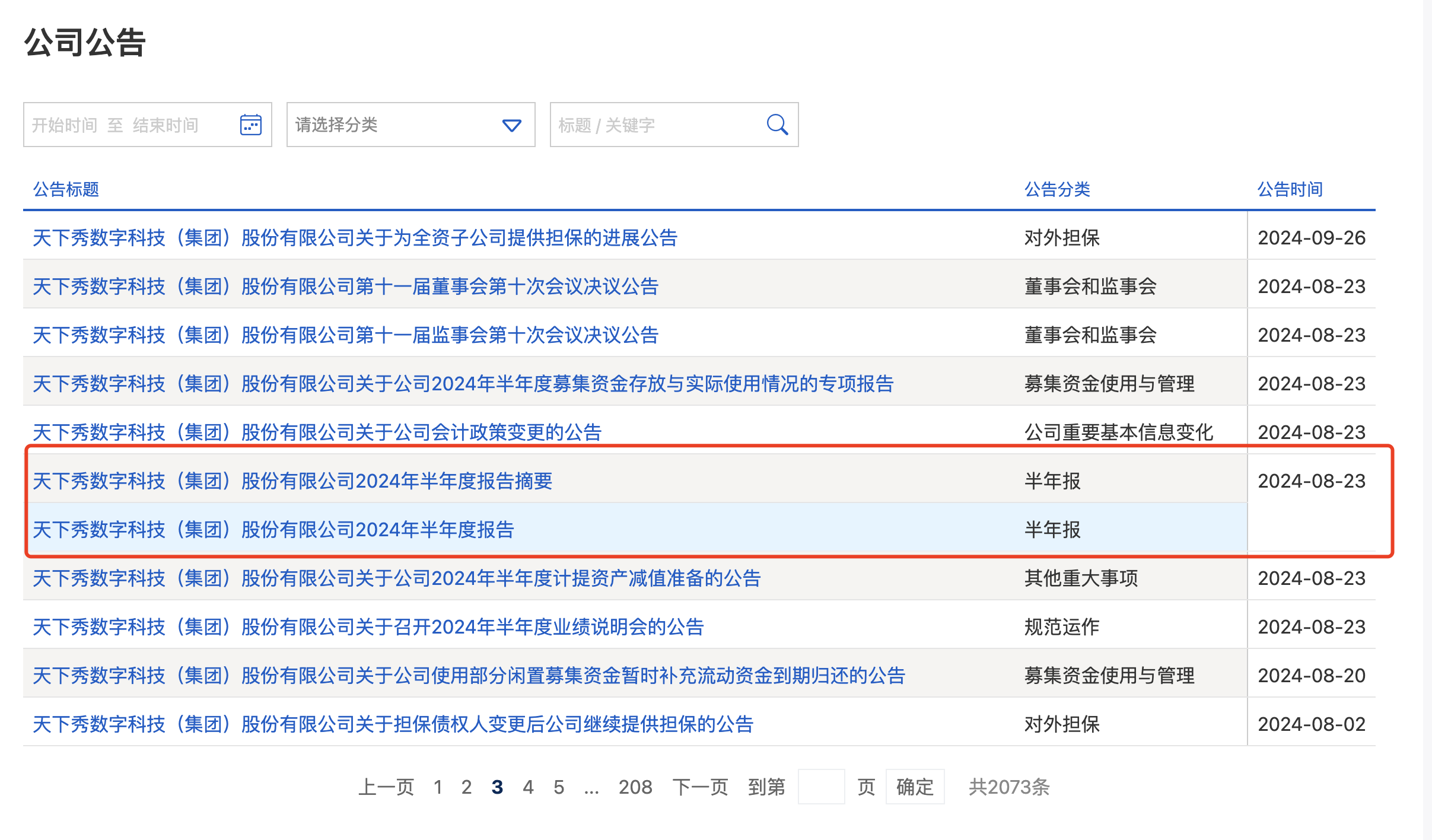
Task: Open 计提资产减值准备的公告 link
Action: click(396, 578)
